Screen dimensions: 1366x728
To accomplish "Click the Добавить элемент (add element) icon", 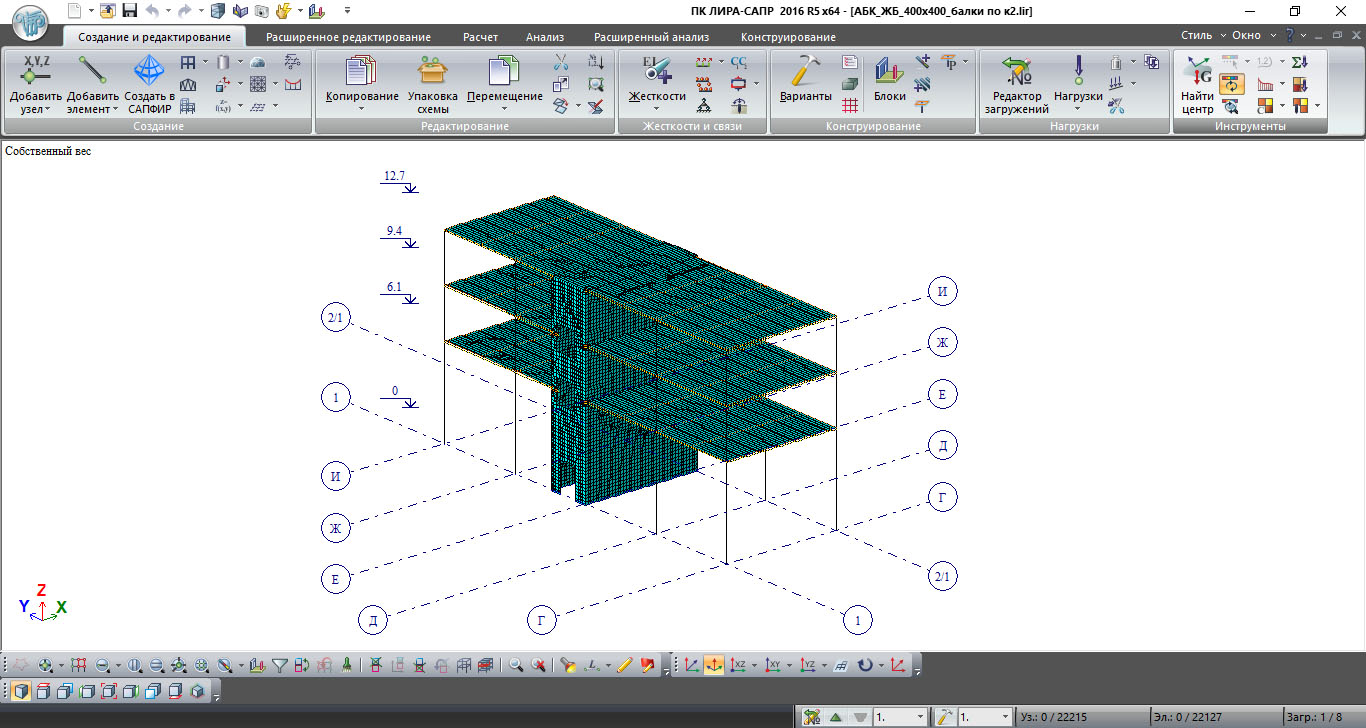I will (x=93, y=70).
